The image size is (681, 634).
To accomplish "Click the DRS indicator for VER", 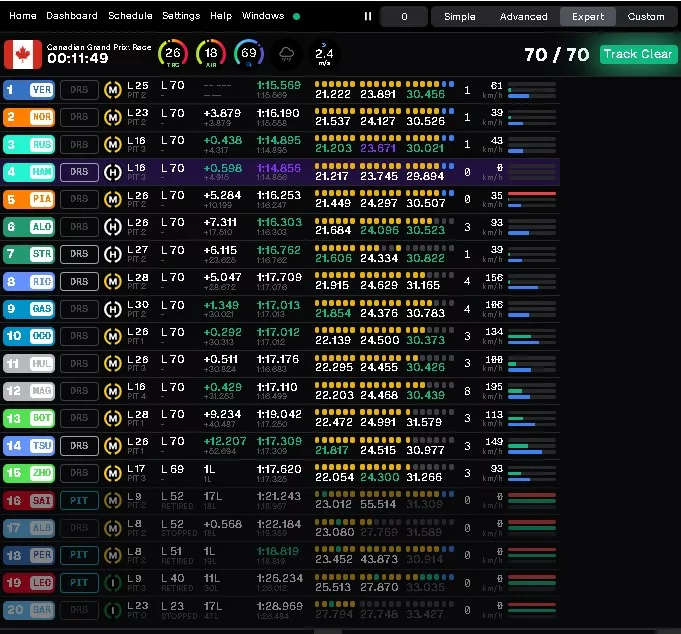I will (79, 90).
